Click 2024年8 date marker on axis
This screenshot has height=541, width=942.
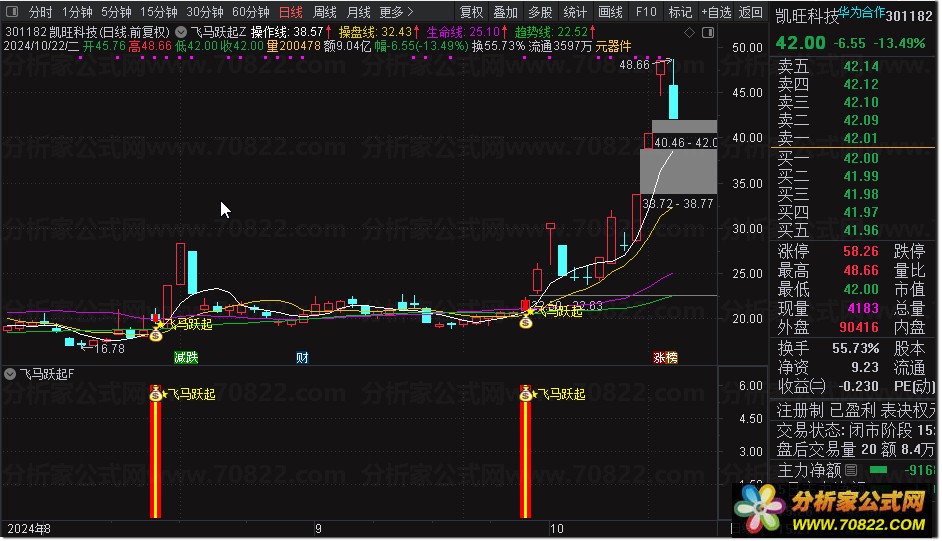click(x=29, y=529)
